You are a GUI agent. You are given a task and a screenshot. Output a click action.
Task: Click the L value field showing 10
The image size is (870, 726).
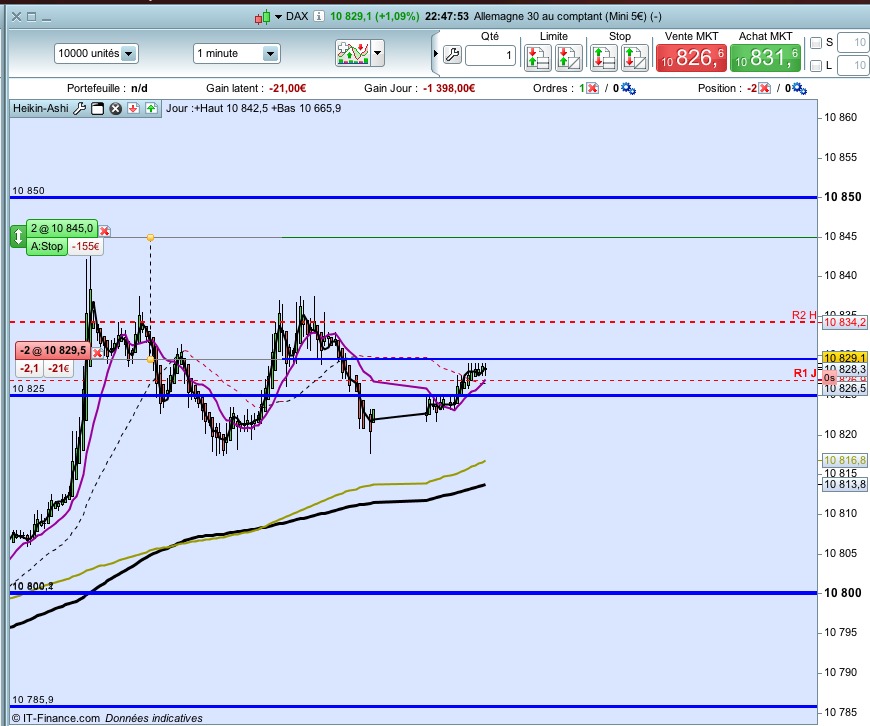(853, 65)
